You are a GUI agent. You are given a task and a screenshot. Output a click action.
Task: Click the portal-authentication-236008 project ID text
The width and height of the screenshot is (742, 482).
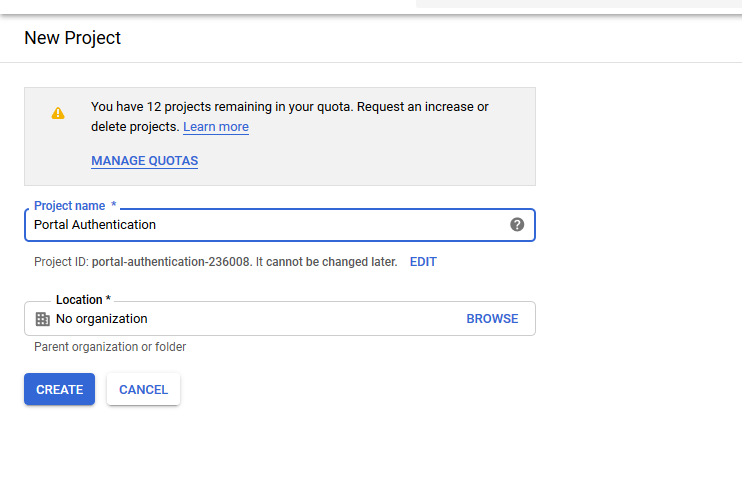[171, 262]
